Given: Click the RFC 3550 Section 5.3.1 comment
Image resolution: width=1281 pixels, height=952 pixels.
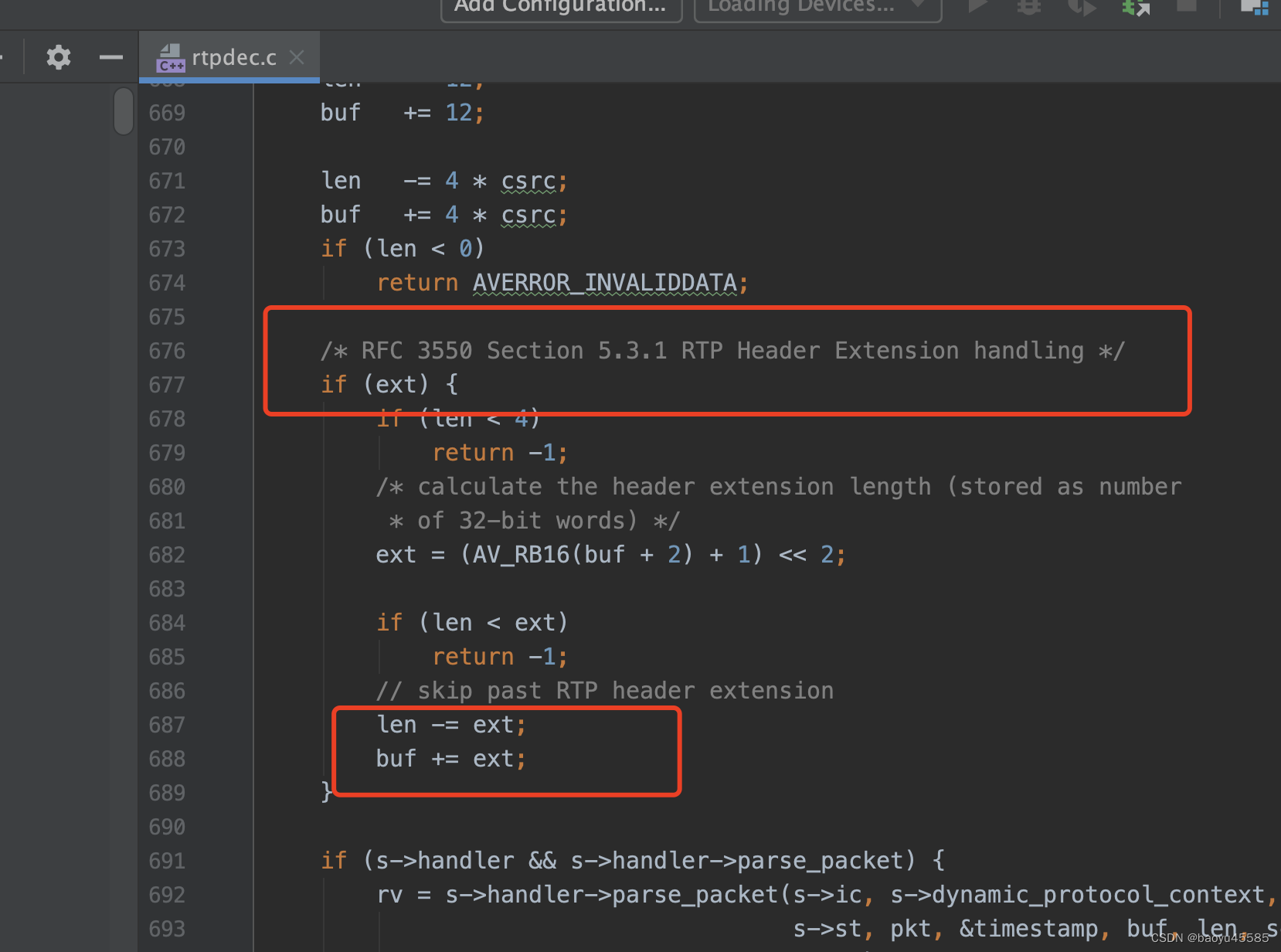Looking at the screenshot, I should tap(722, 351).
